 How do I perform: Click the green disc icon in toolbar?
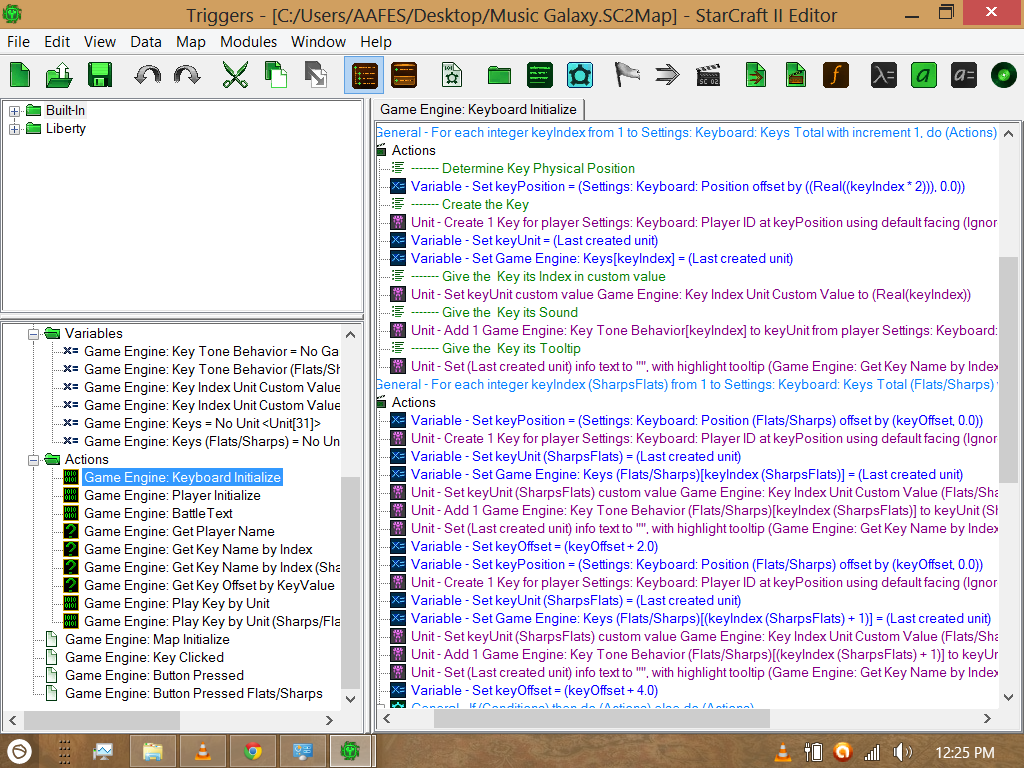pyautogui.click(x=1004, y=75)
